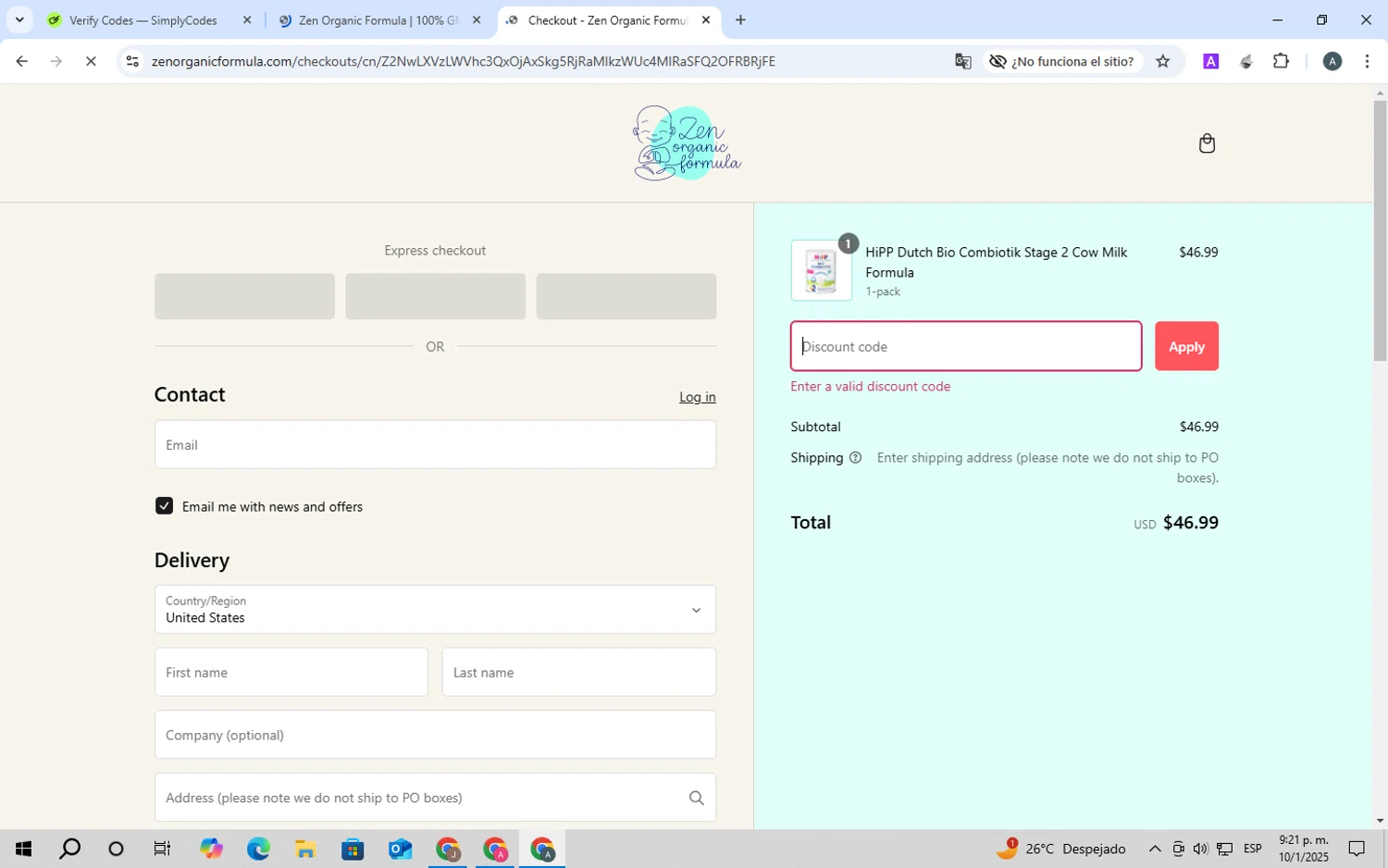Screen dimensions: 1388x868
Task: Click the Apply discount button
Action: [x=1186, y=346]
